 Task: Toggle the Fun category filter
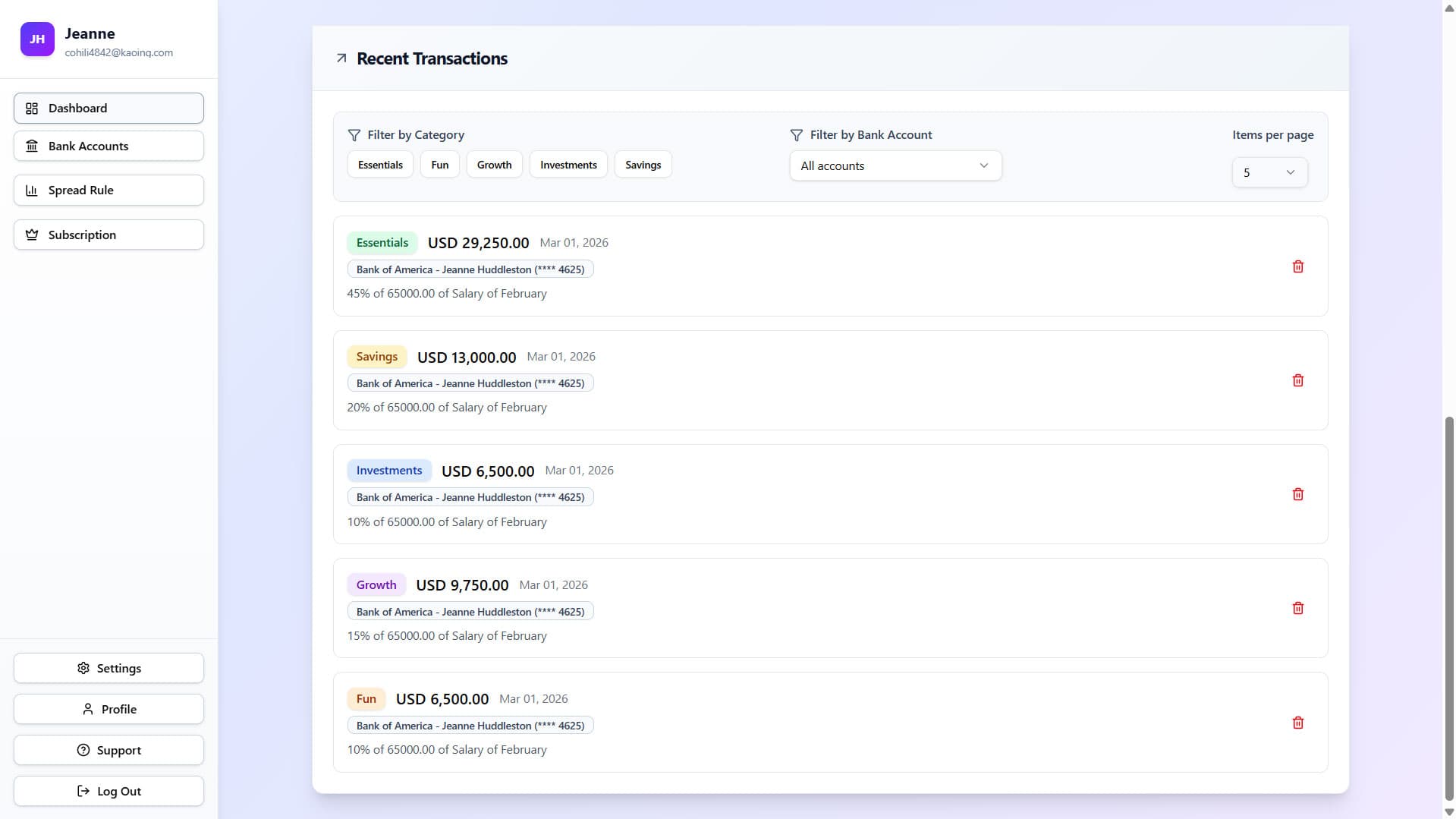[439, 164]
